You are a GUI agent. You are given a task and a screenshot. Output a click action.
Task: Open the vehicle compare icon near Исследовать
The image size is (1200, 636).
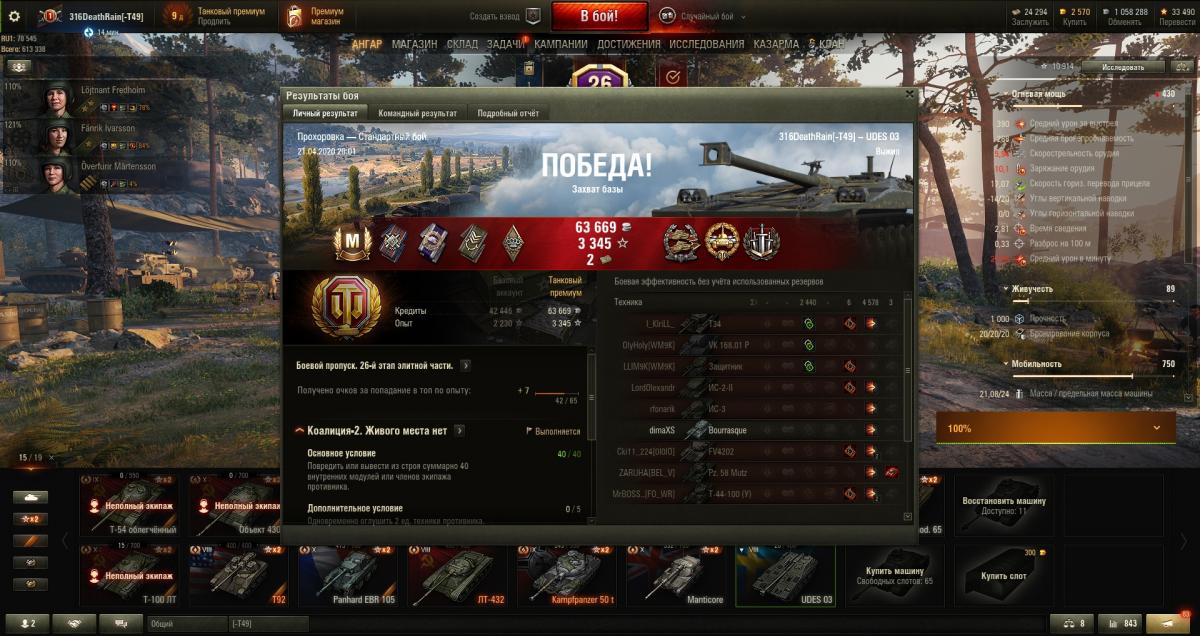1180,67
